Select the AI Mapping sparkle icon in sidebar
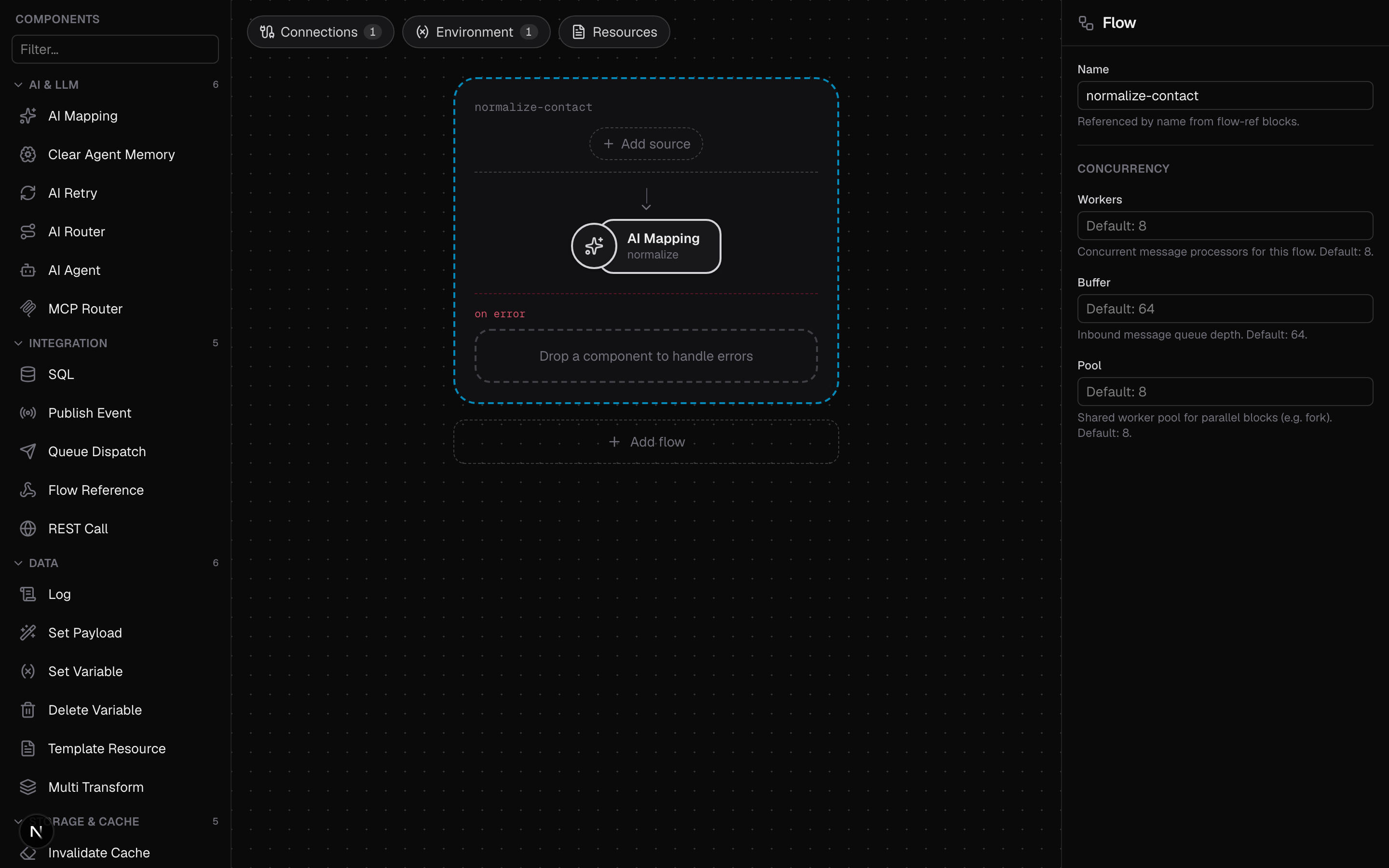The height and width of the screenshot is (868, 1389). click(x=27, y=116)
